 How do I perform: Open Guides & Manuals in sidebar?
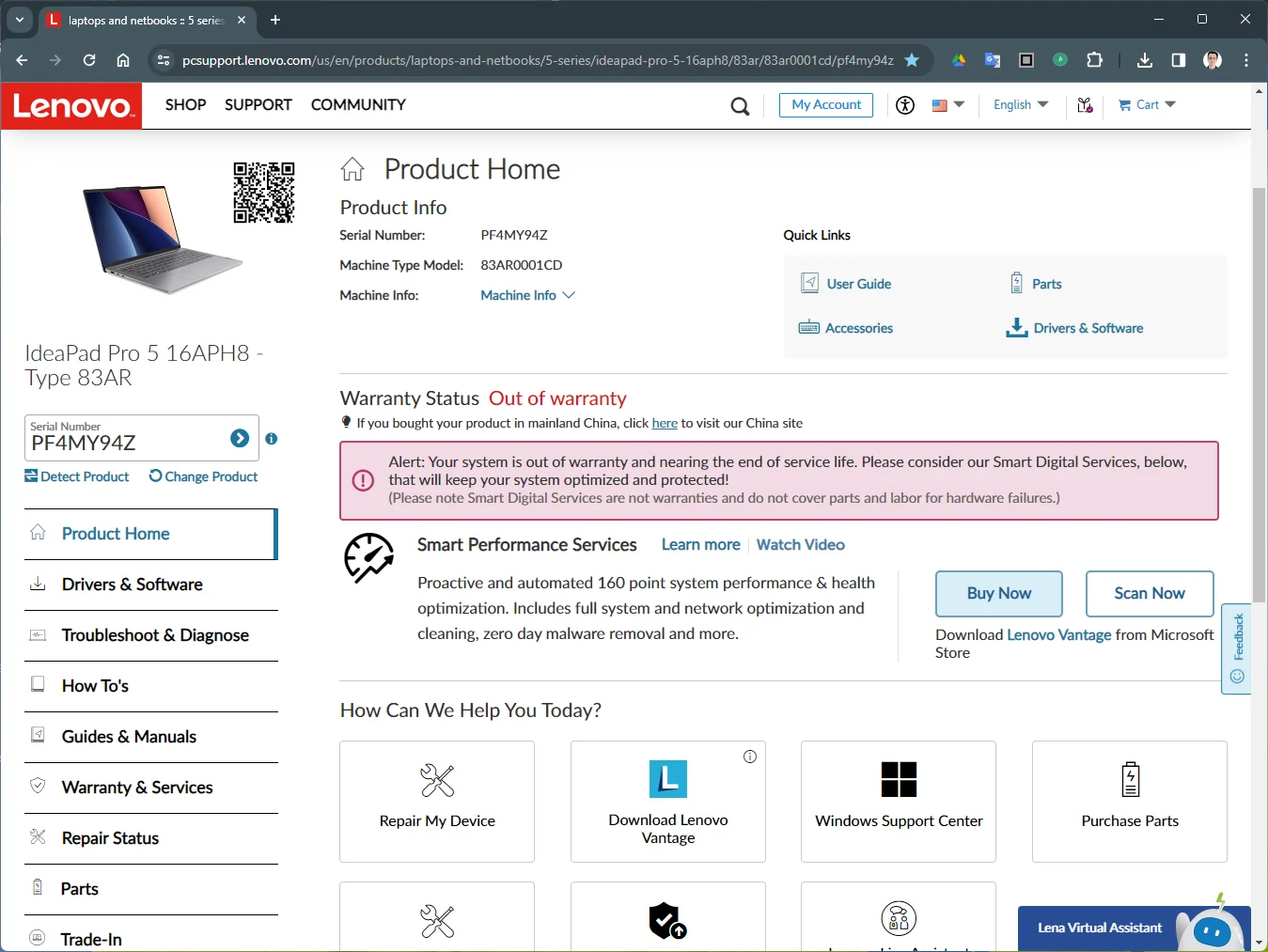point(150,737)
